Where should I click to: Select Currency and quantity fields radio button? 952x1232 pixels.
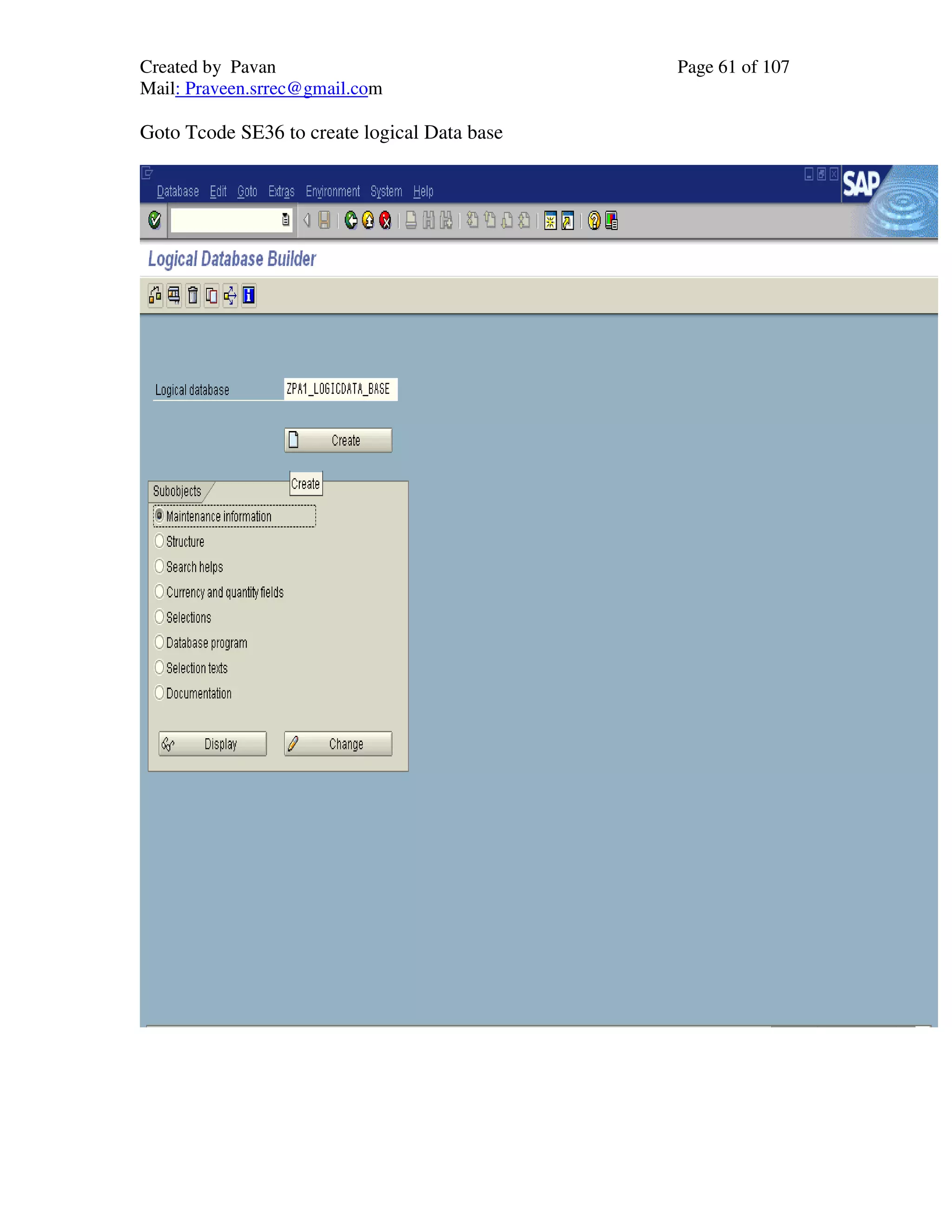(159, 591)
